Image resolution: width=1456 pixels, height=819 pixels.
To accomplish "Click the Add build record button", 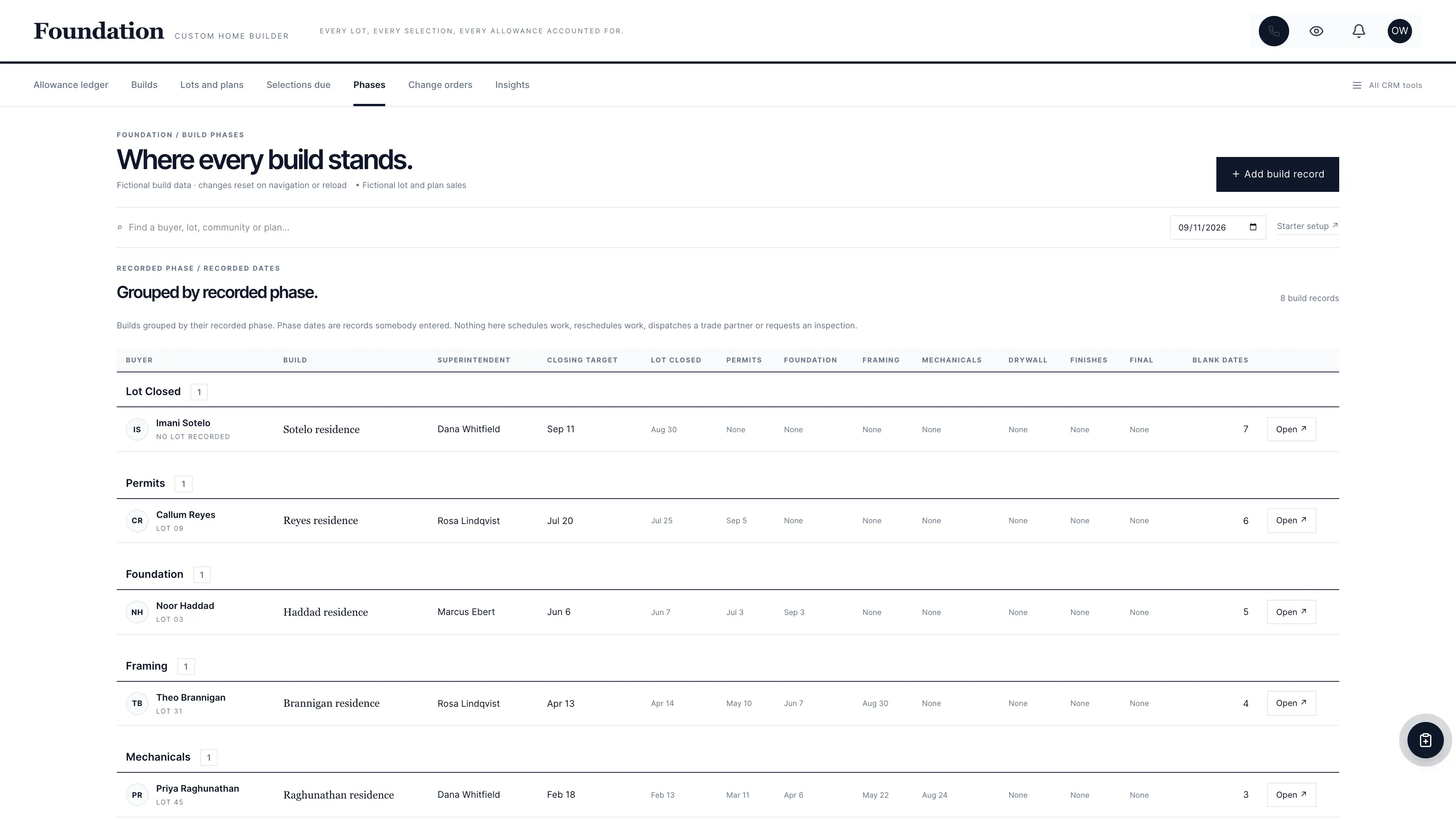I will click(x=1277, y=174).
